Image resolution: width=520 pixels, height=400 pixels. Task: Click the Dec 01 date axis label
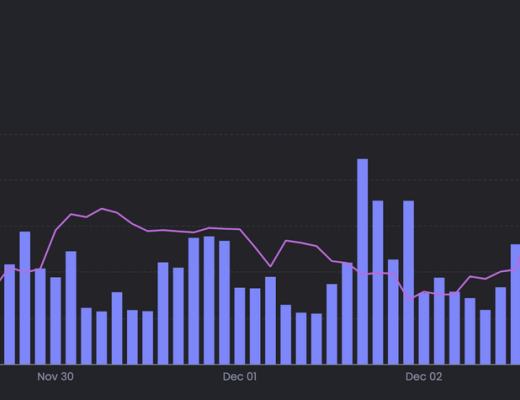pos(240,377)
